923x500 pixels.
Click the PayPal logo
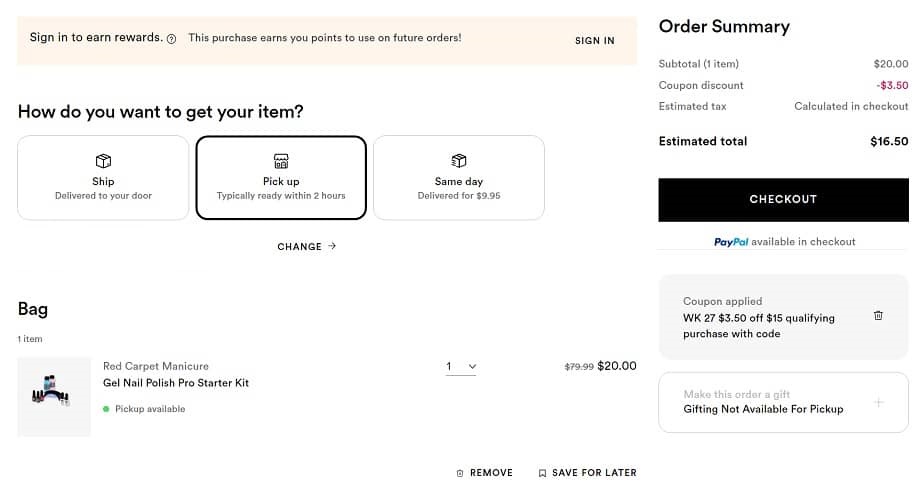(731, 242)
